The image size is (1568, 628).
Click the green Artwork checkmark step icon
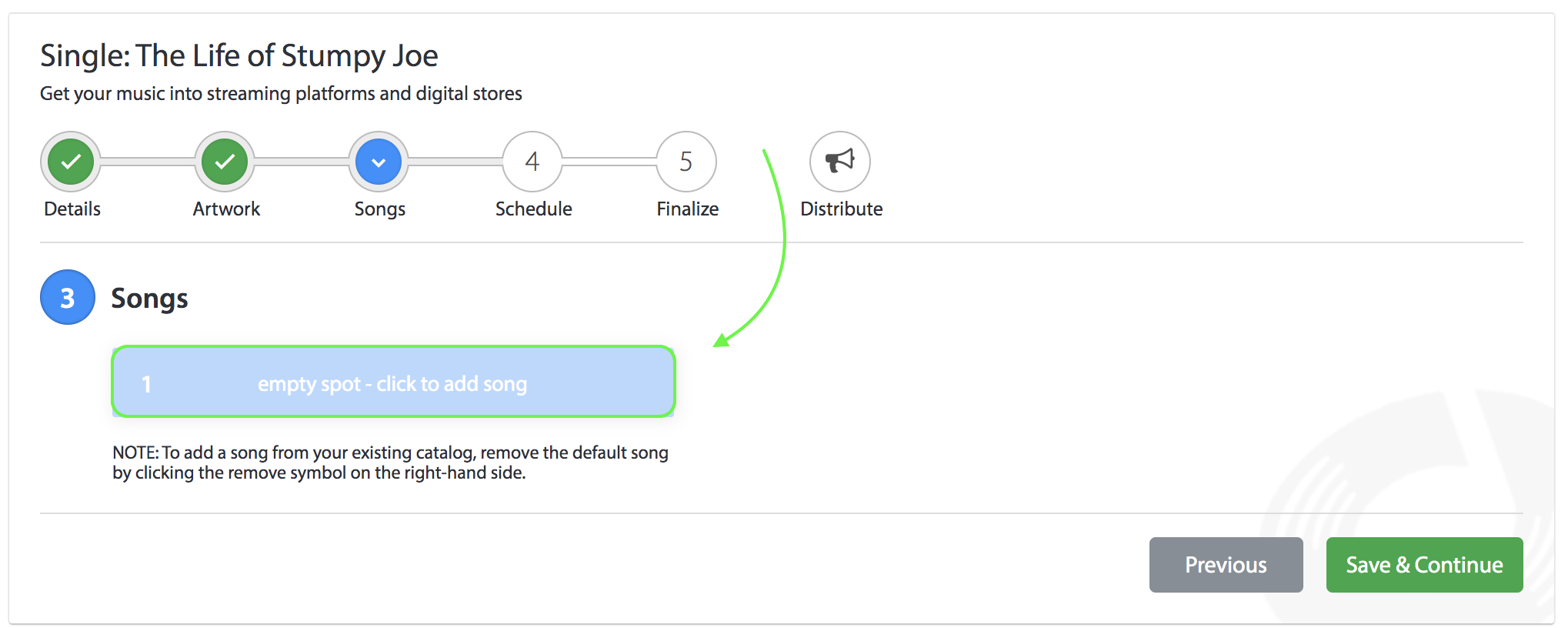click(x=225, y=162)
